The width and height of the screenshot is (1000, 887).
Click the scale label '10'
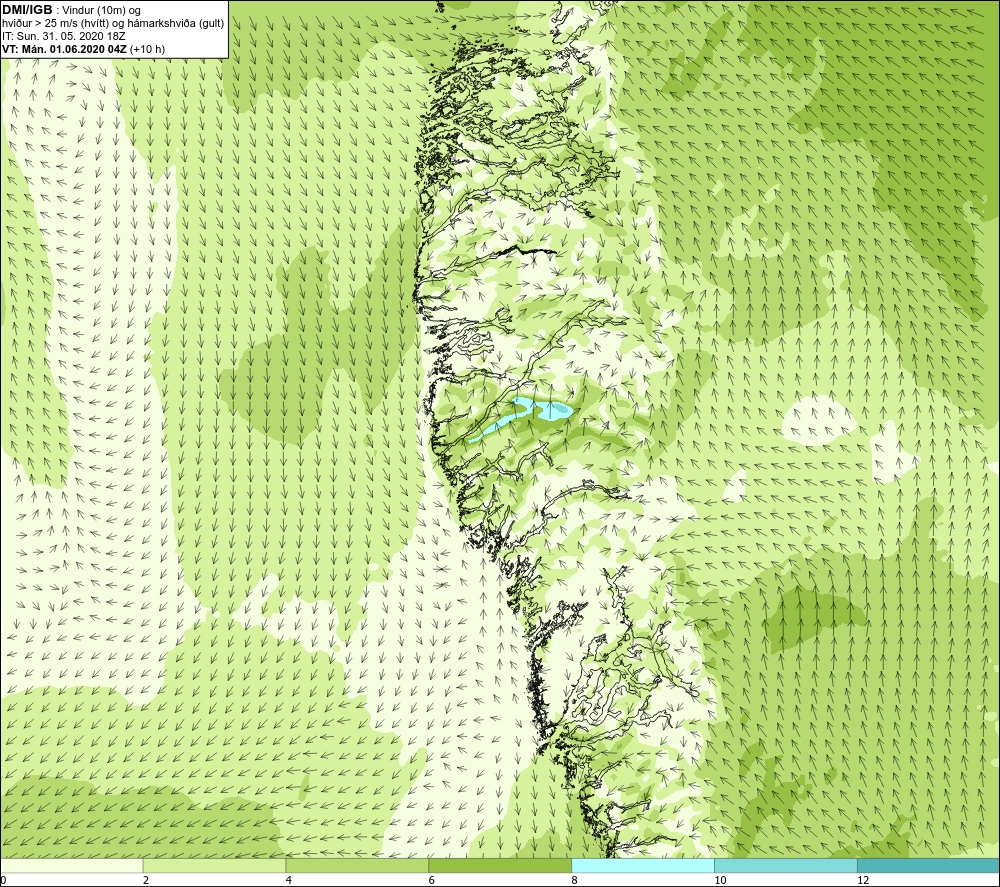[x=720, y=881]
